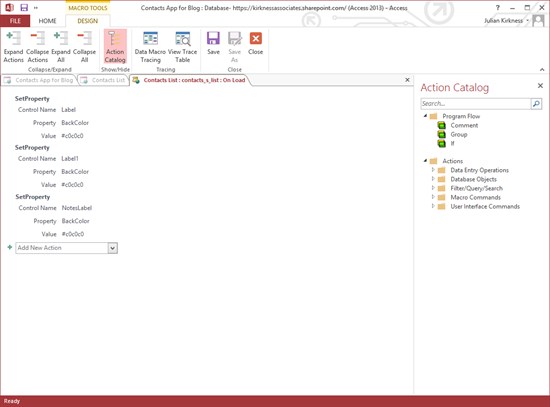Click the Database Objects folder icon
Screen dimensions: 550x407
point(442,179)
